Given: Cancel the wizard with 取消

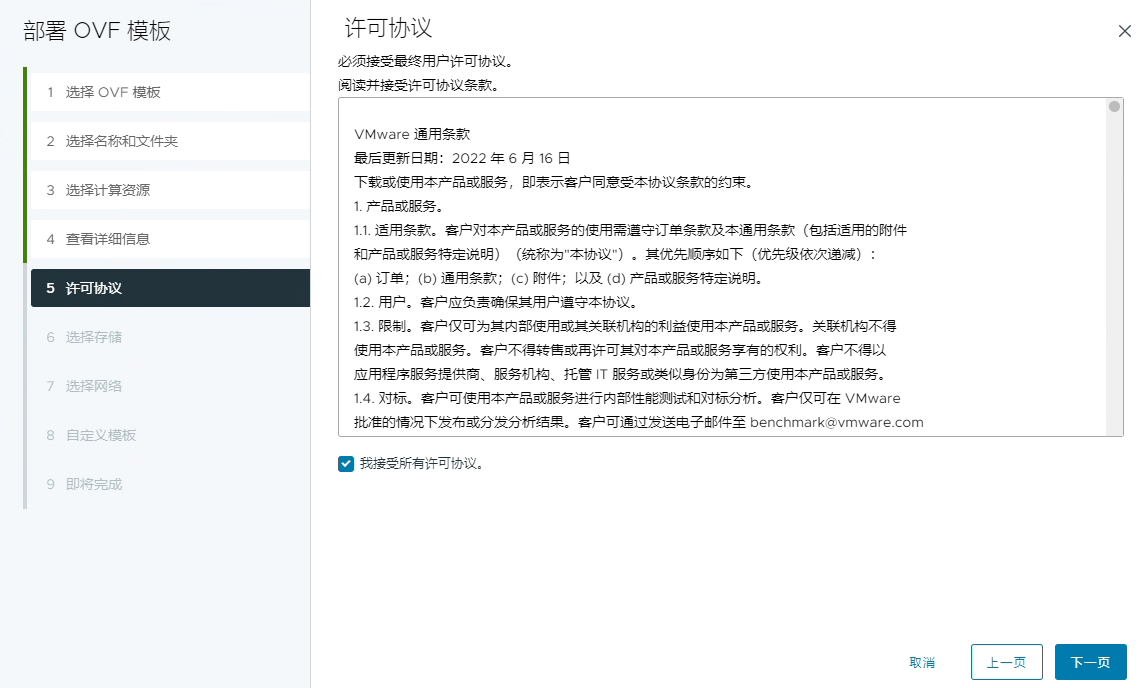Looking at the screenshot, I should (922, 662).
